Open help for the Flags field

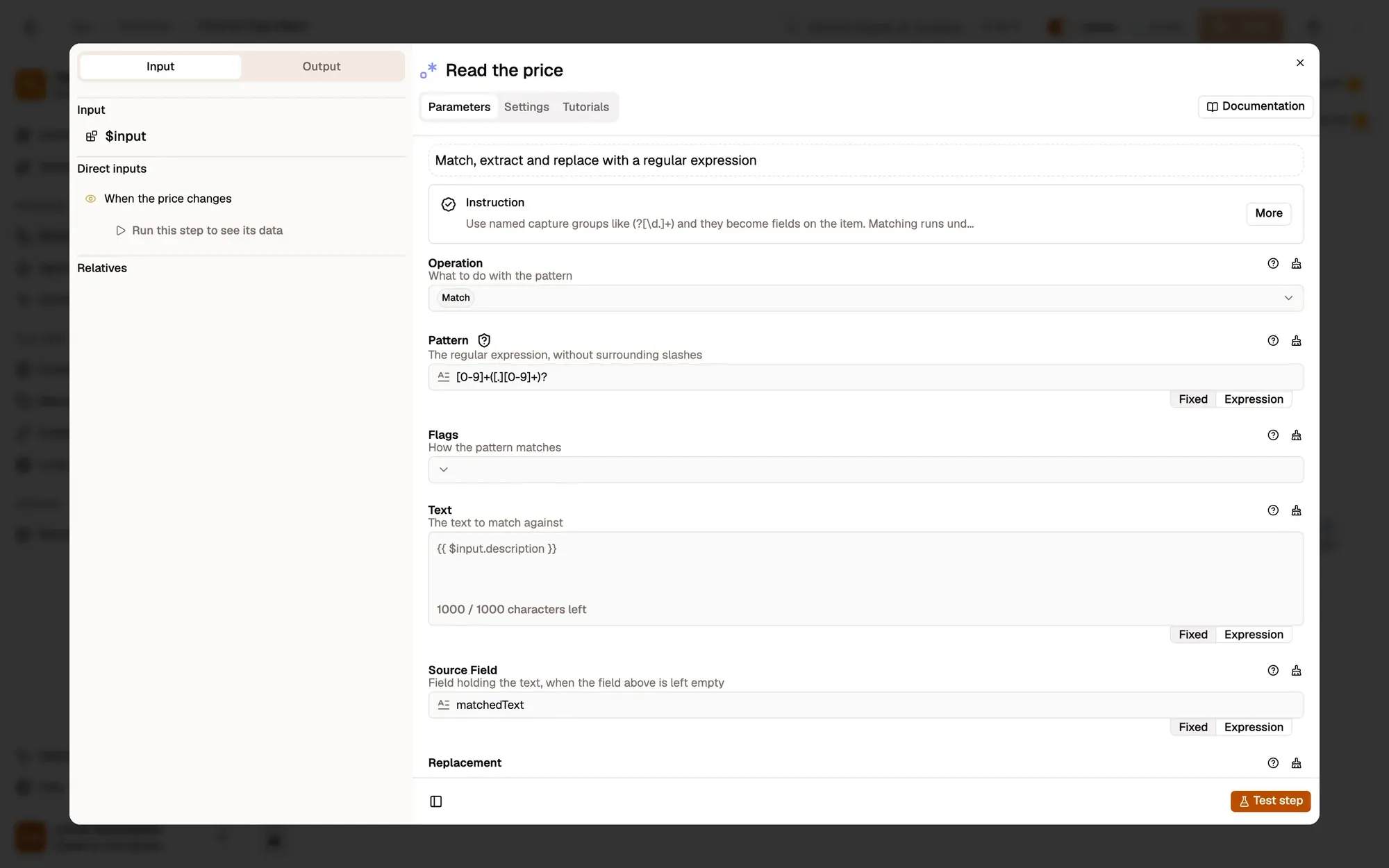(1272, 435)
